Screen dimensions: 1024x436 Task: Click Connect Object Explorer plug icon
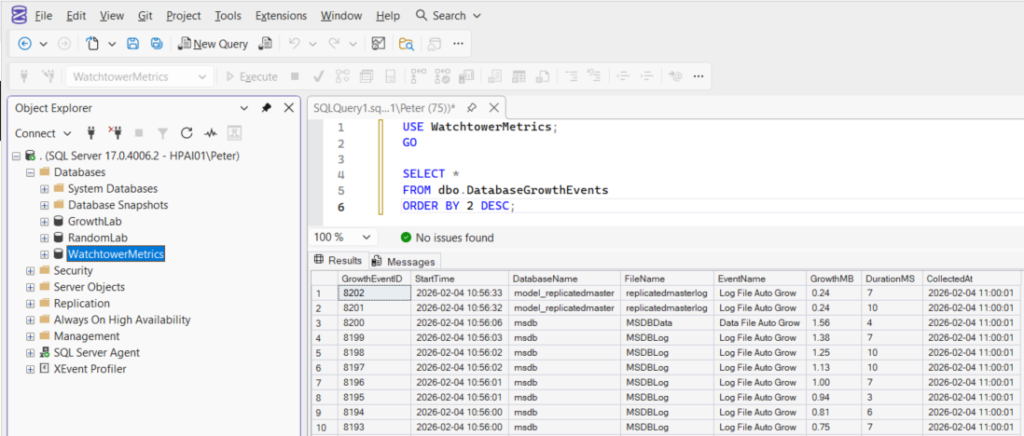[91, 133]
